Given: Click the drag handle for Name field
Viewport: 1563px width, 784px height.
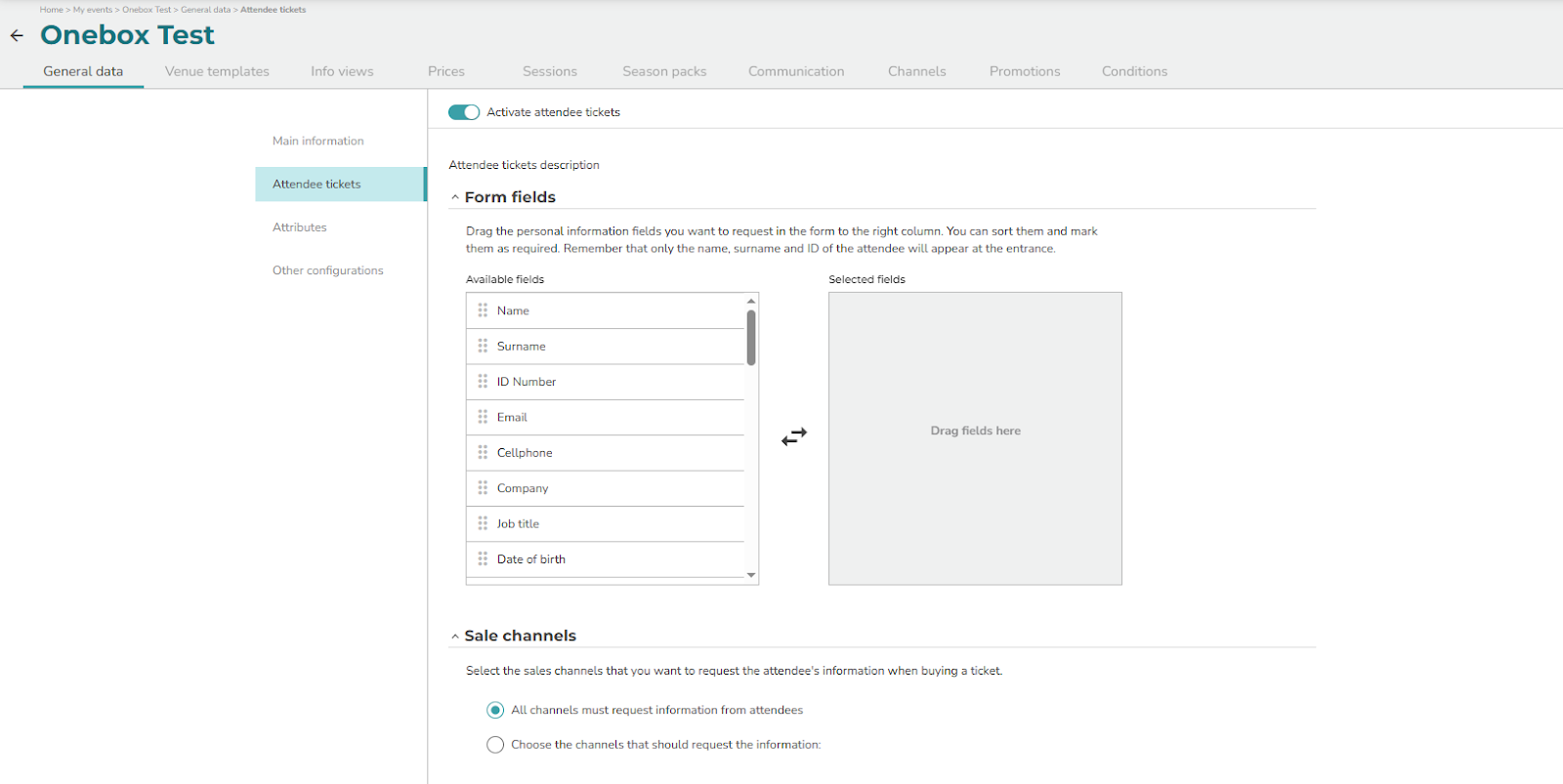Looking at the screenshot, I should (483, 310).
